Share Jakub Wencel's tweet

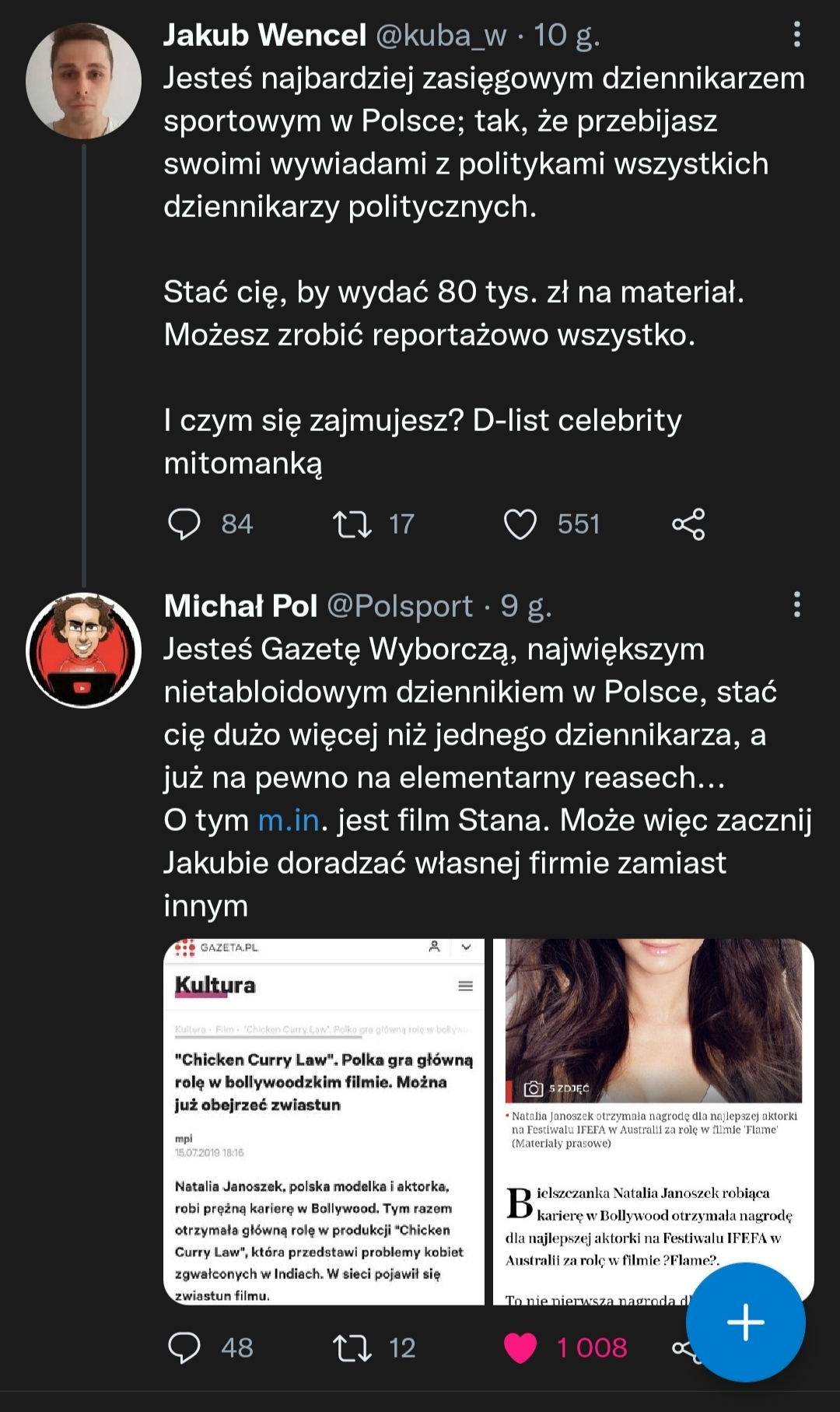click(688, 524)
